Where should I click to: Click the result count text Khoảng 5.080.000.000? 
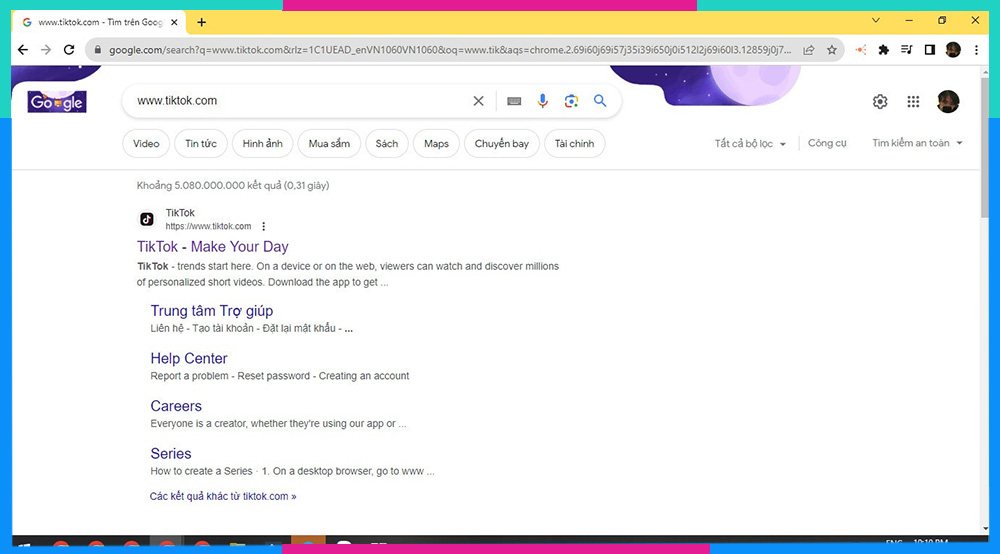point(233,186)
